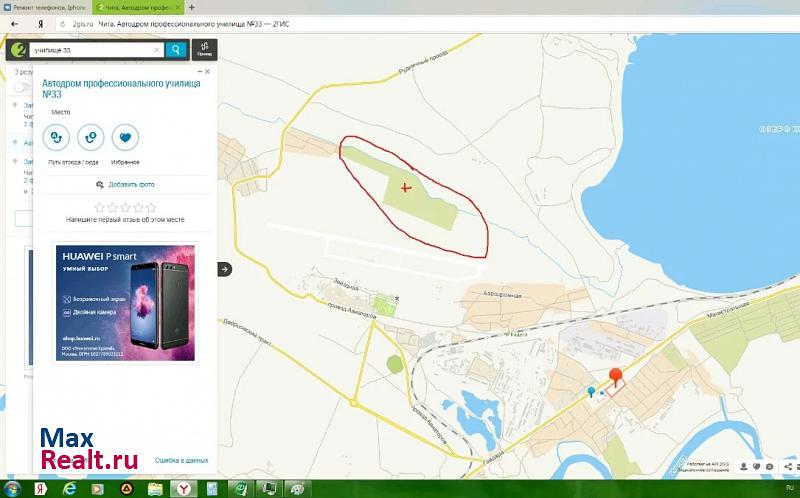Click the search input with 'училище 33'
Screen dimensions: 800x498
coord(90,49)
